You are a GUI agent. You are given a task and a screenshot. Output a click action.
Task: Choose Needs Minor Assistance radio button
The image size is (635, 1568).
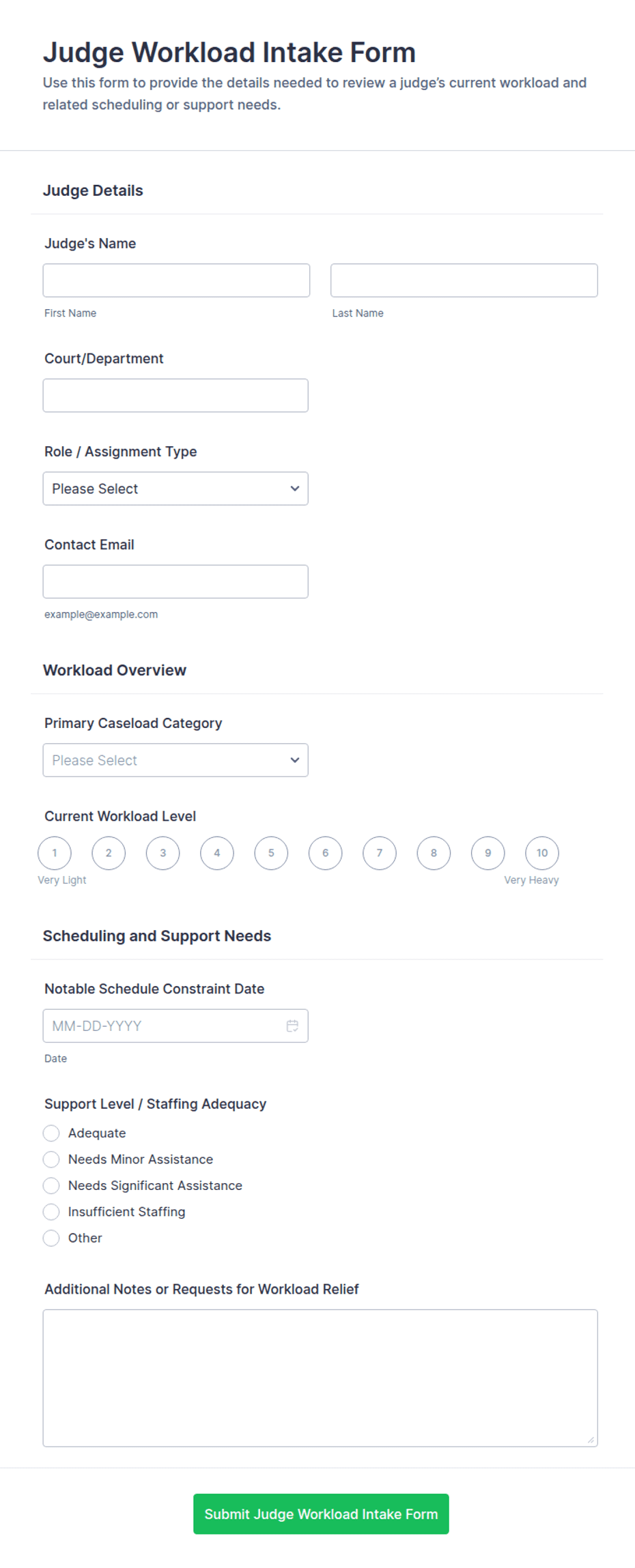pyautogui.click(x=51, y=1159)
